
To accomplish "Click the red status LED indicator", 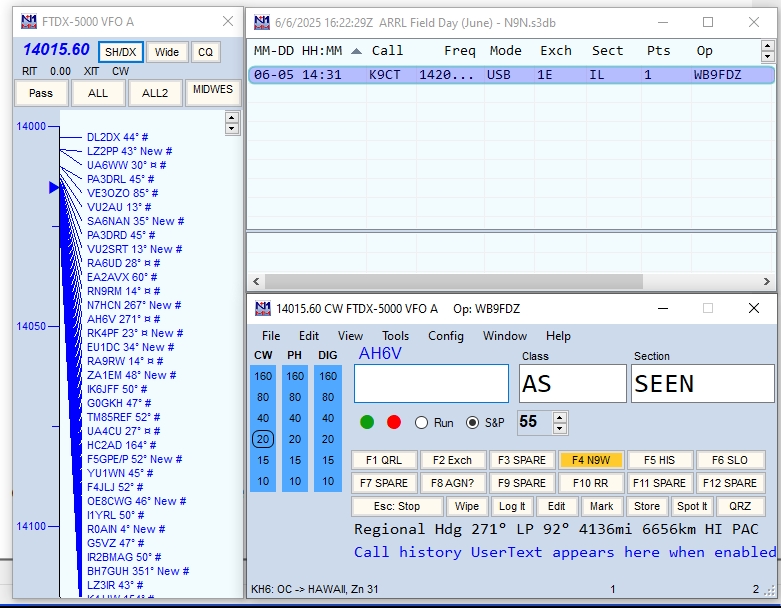I will (394, 422).
